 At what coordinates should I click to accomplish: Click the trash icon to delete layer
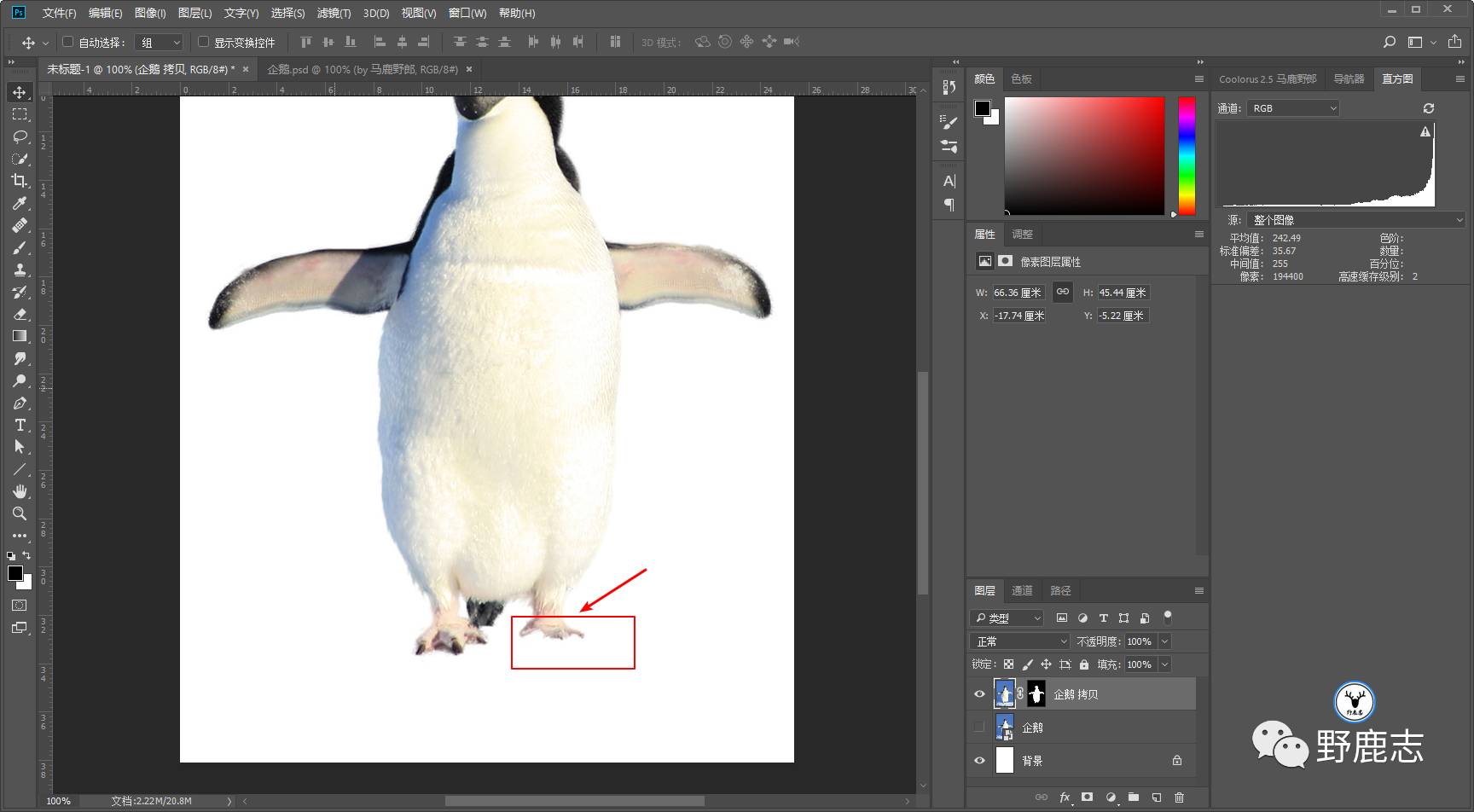tap(1179, 797)
